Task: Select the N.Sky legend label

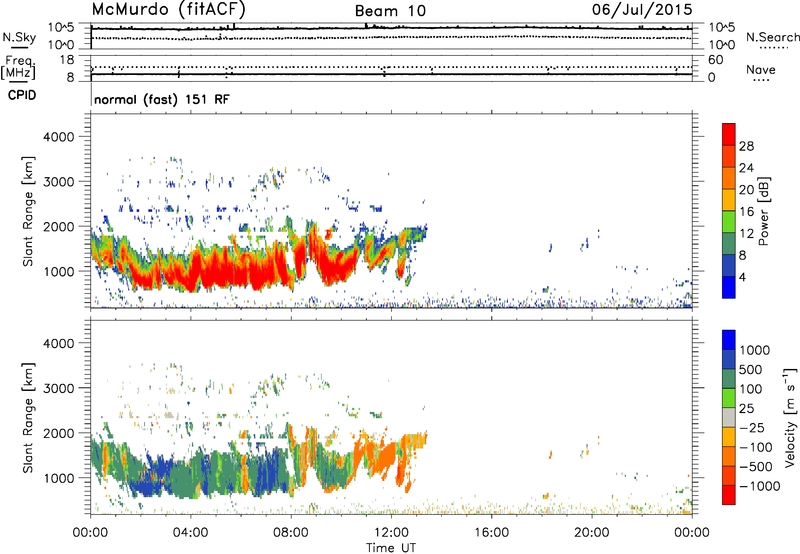Action: 19,37
